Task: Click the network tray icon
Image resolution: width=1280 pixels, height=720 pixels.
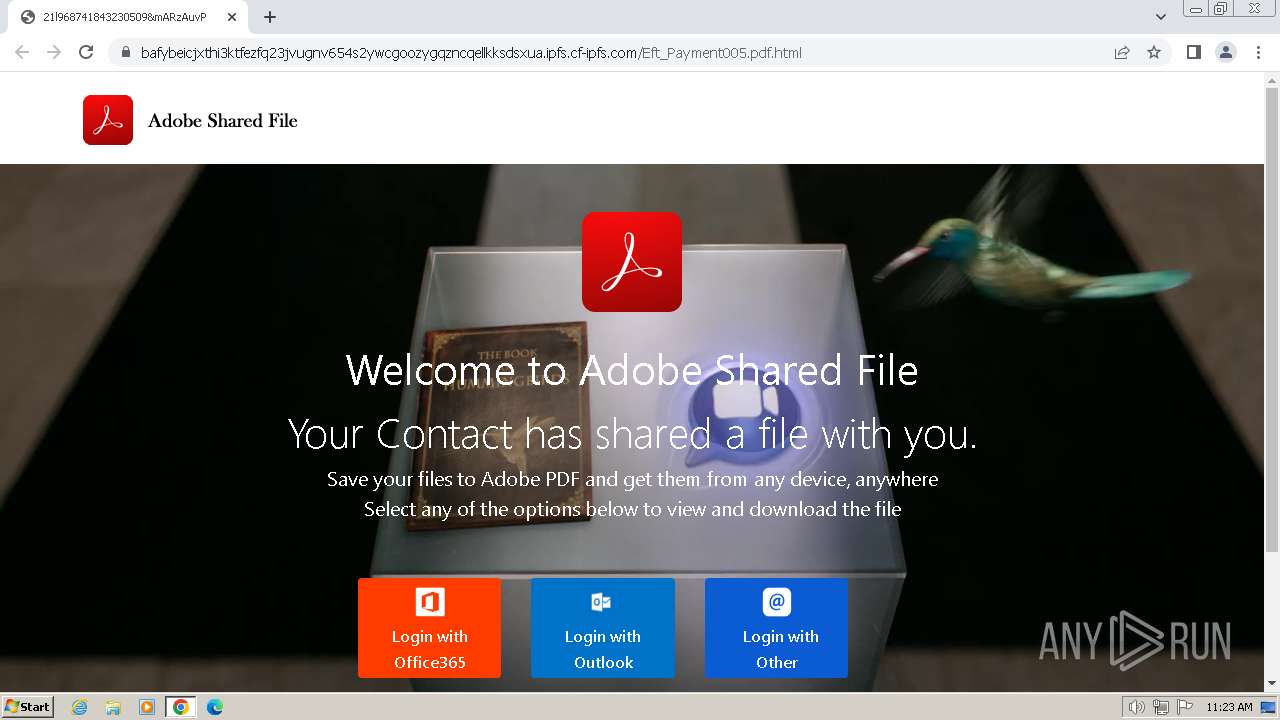Action: click(1161, 707)
